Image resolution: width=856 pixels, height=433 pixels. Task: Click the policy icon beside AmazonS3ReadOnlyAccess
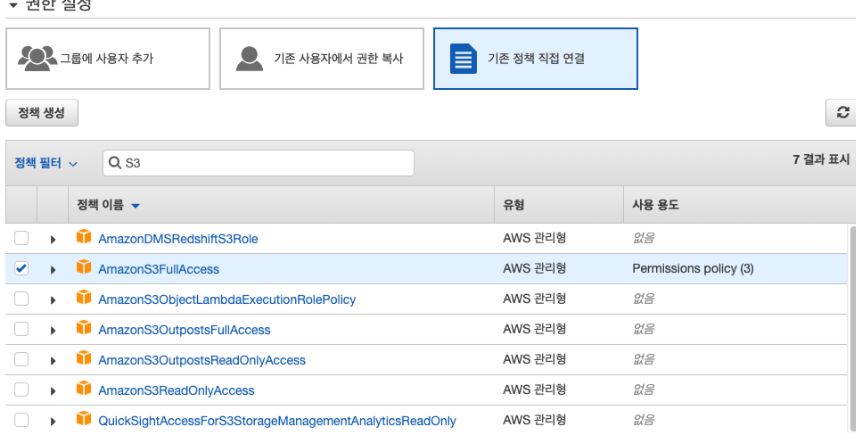coord(84,389)
